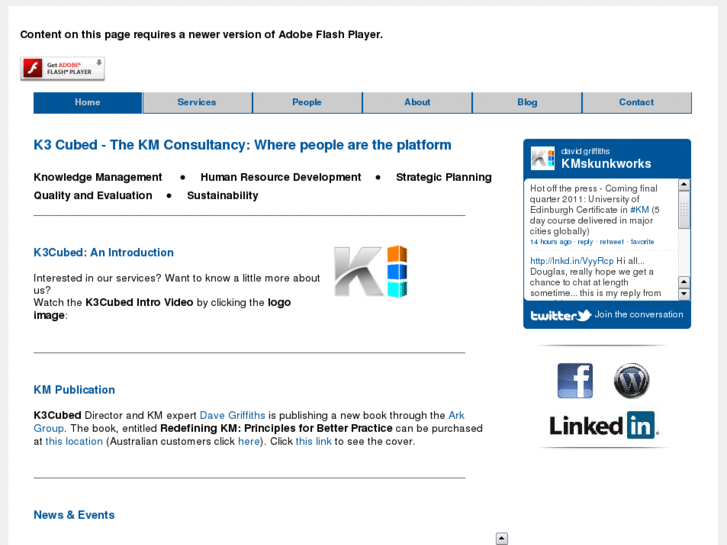Select the Home navigation tab
The image size is (727, 545).
tap(88, 103)
